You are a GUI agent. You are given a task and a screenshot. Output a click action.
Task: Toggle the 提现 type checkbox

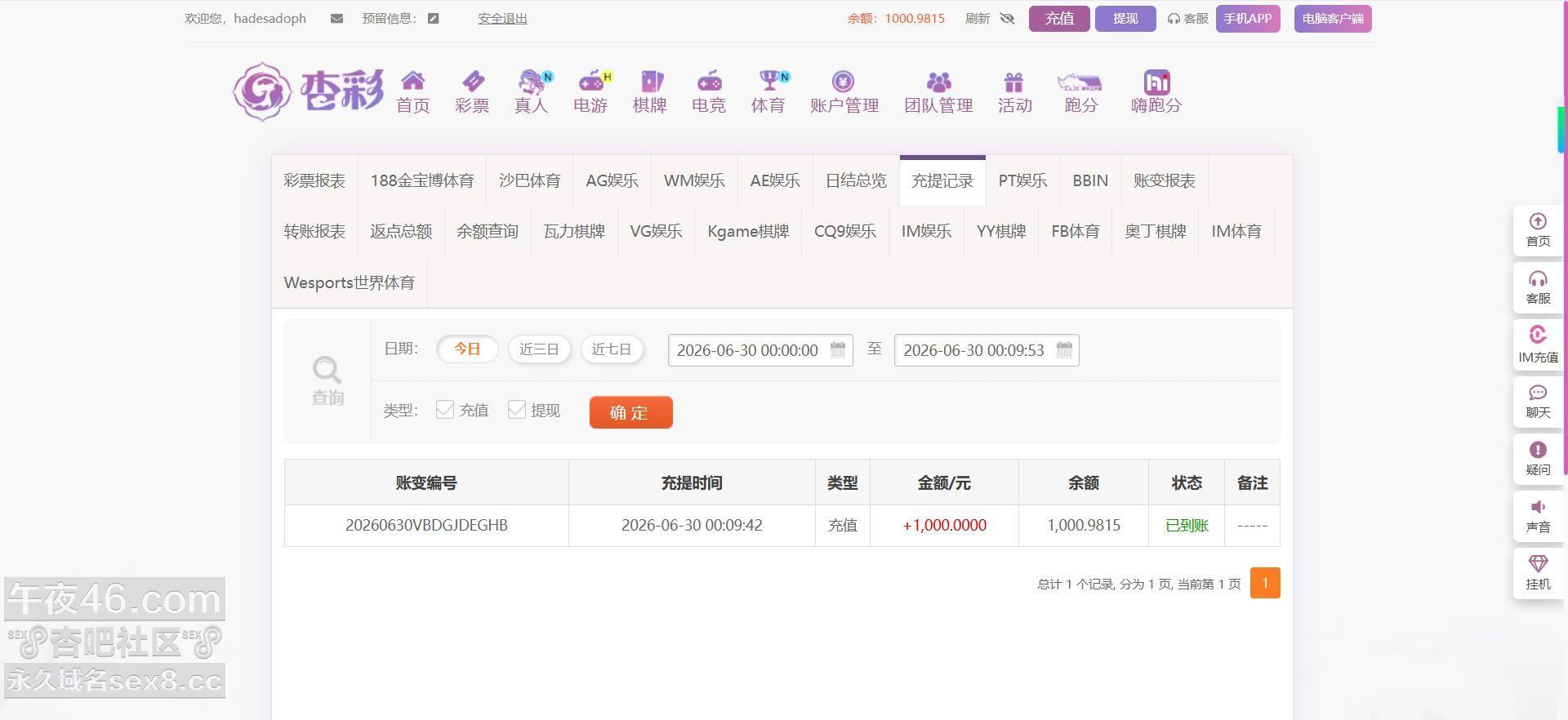(516, 410)
